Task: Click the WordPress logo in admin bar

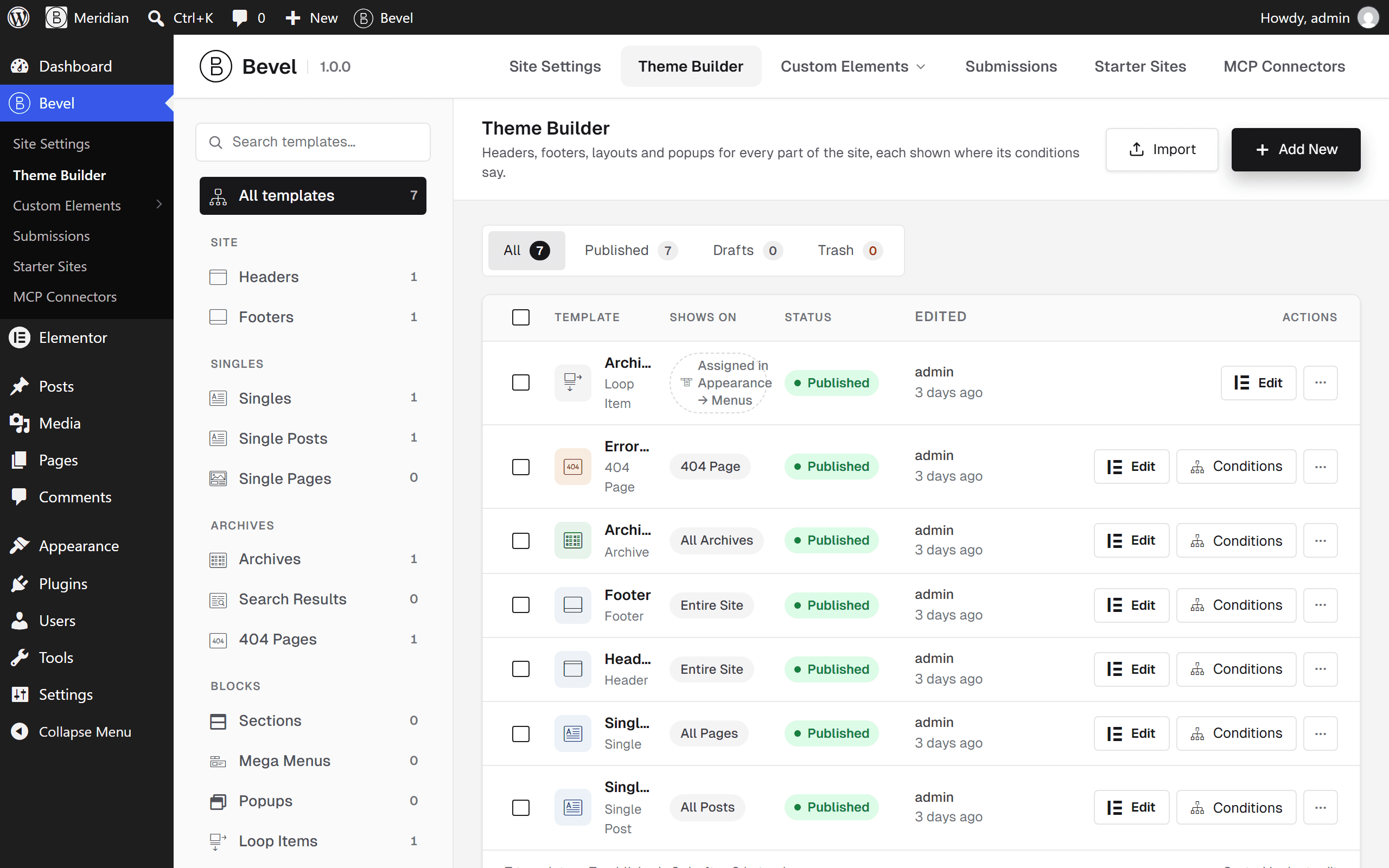Action: [18, 17]
